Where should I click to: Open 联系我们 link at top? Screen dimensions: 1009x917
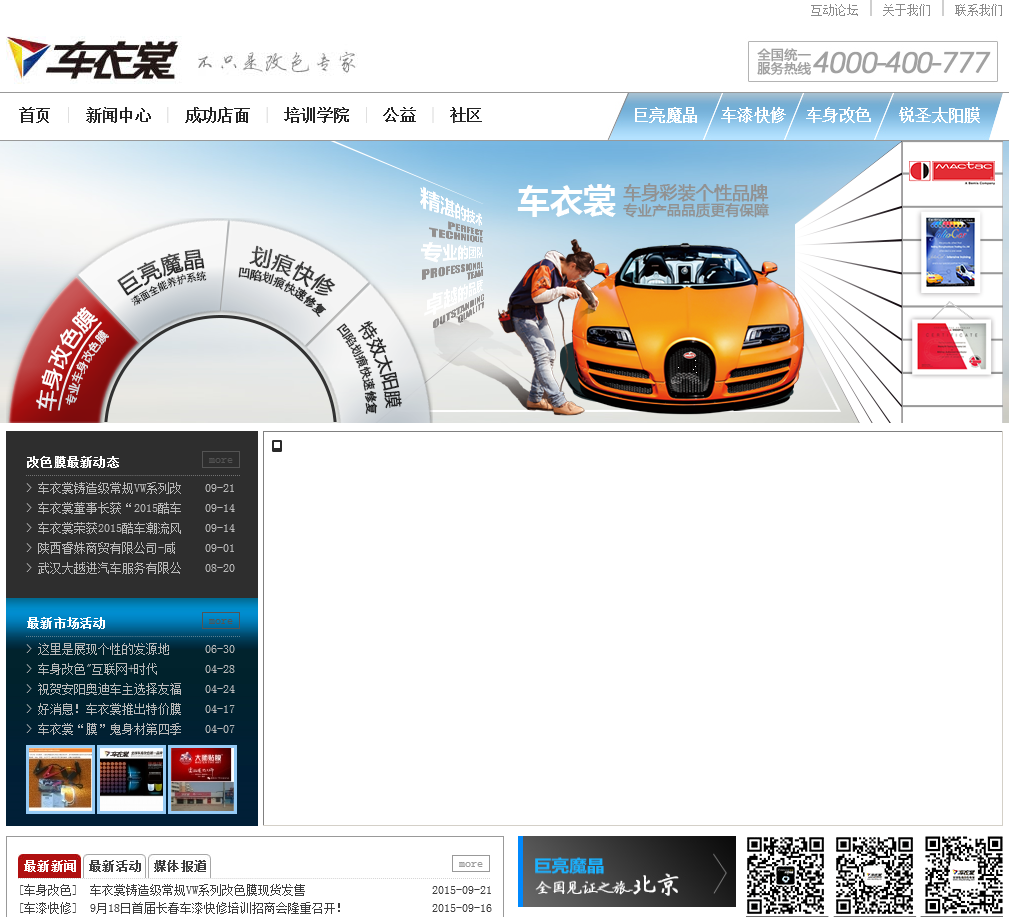tap(978, 10)
